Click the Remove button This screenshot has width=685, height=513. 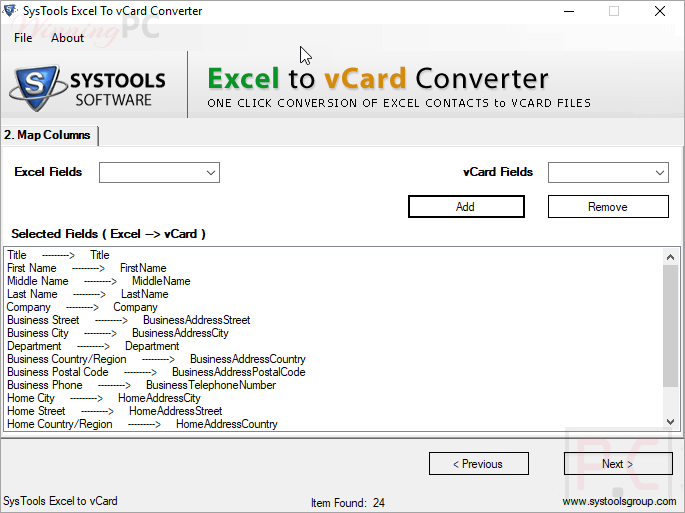608,206
